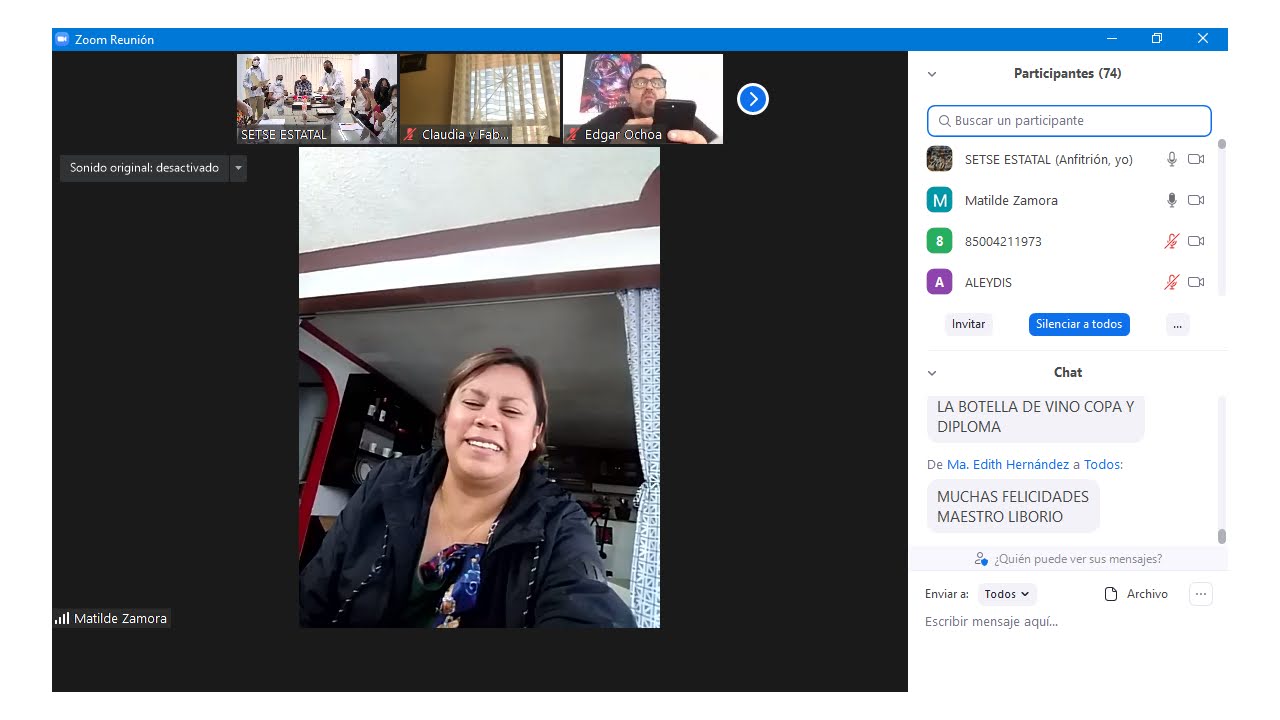Unmute participant 85004211973 microphone

click(1172, 241)
